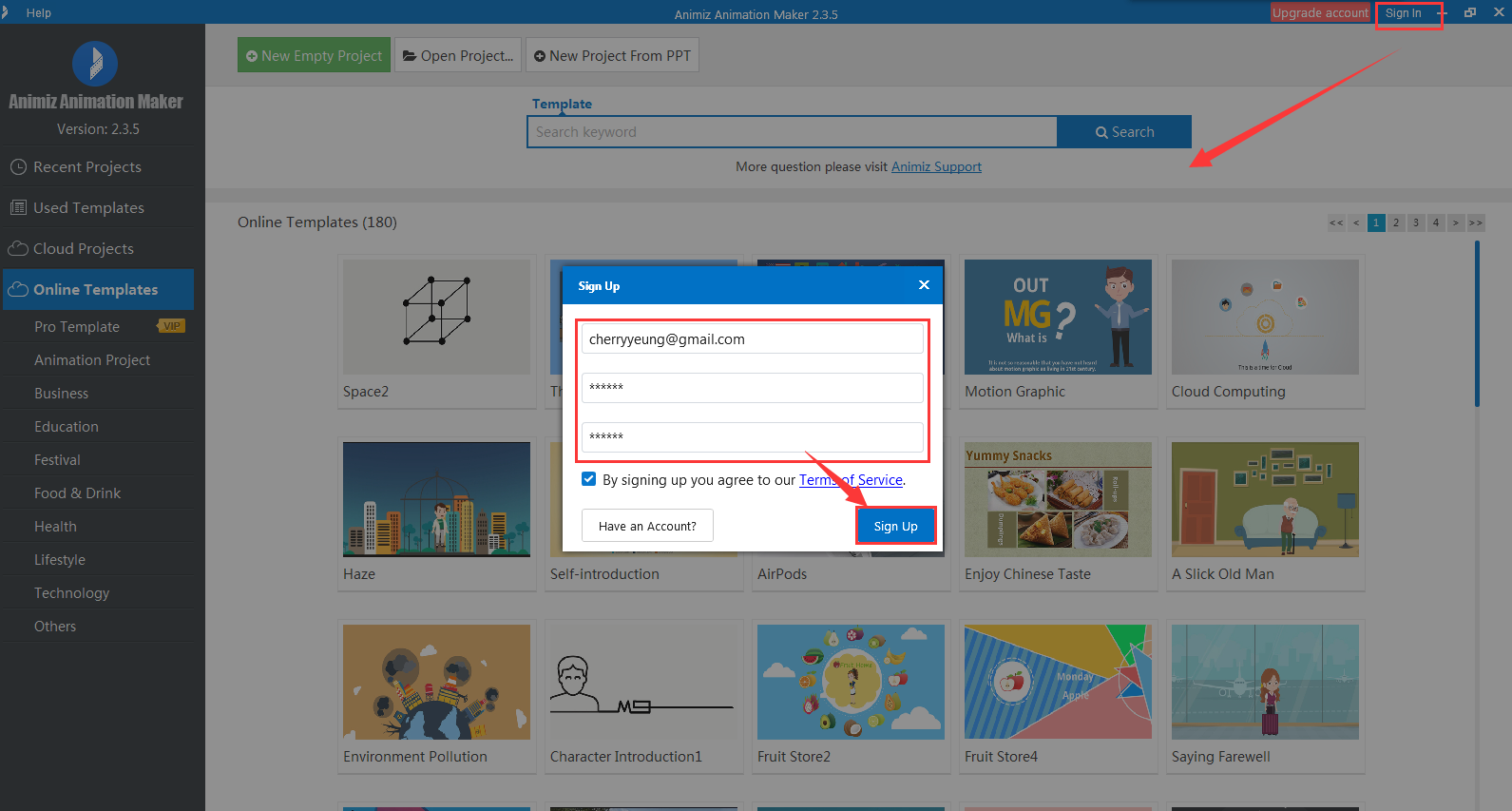
Task: Click the Search button
Action: pos(1124,132)
